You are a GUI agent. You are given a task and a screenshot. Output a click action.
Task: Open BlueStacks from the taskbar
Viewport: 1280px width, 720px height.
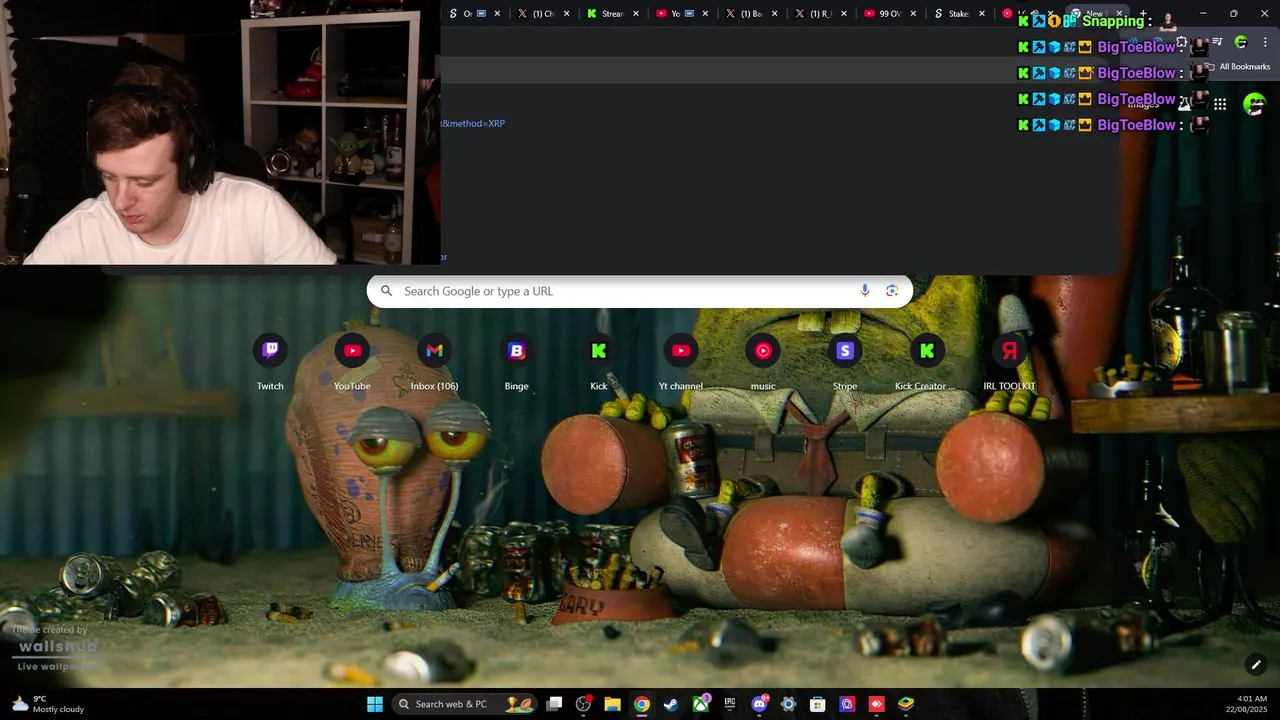[905, 704]
